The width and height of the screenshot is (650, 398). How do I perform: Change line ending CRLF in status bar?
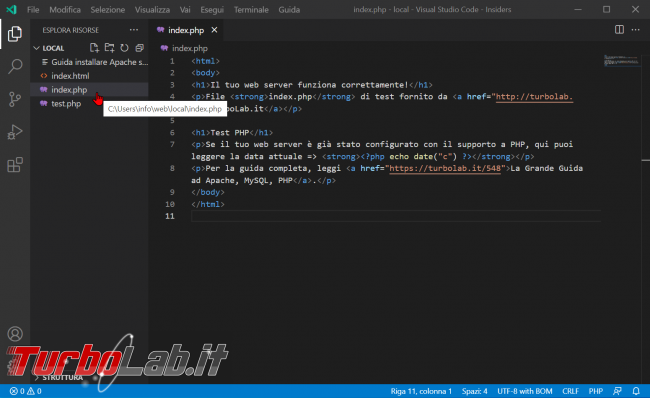tap(570, 391)
